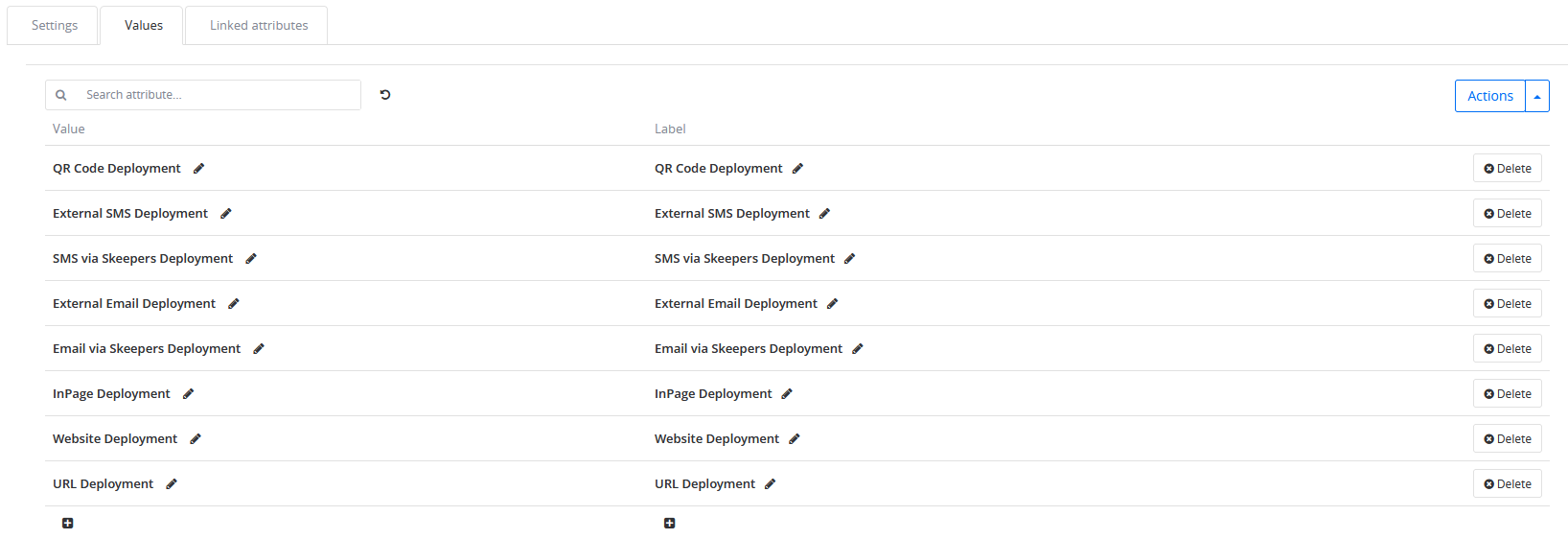Add new value with plus icon under Value column
Viewport: 1568px width, 539px height.
pos(68,524)
